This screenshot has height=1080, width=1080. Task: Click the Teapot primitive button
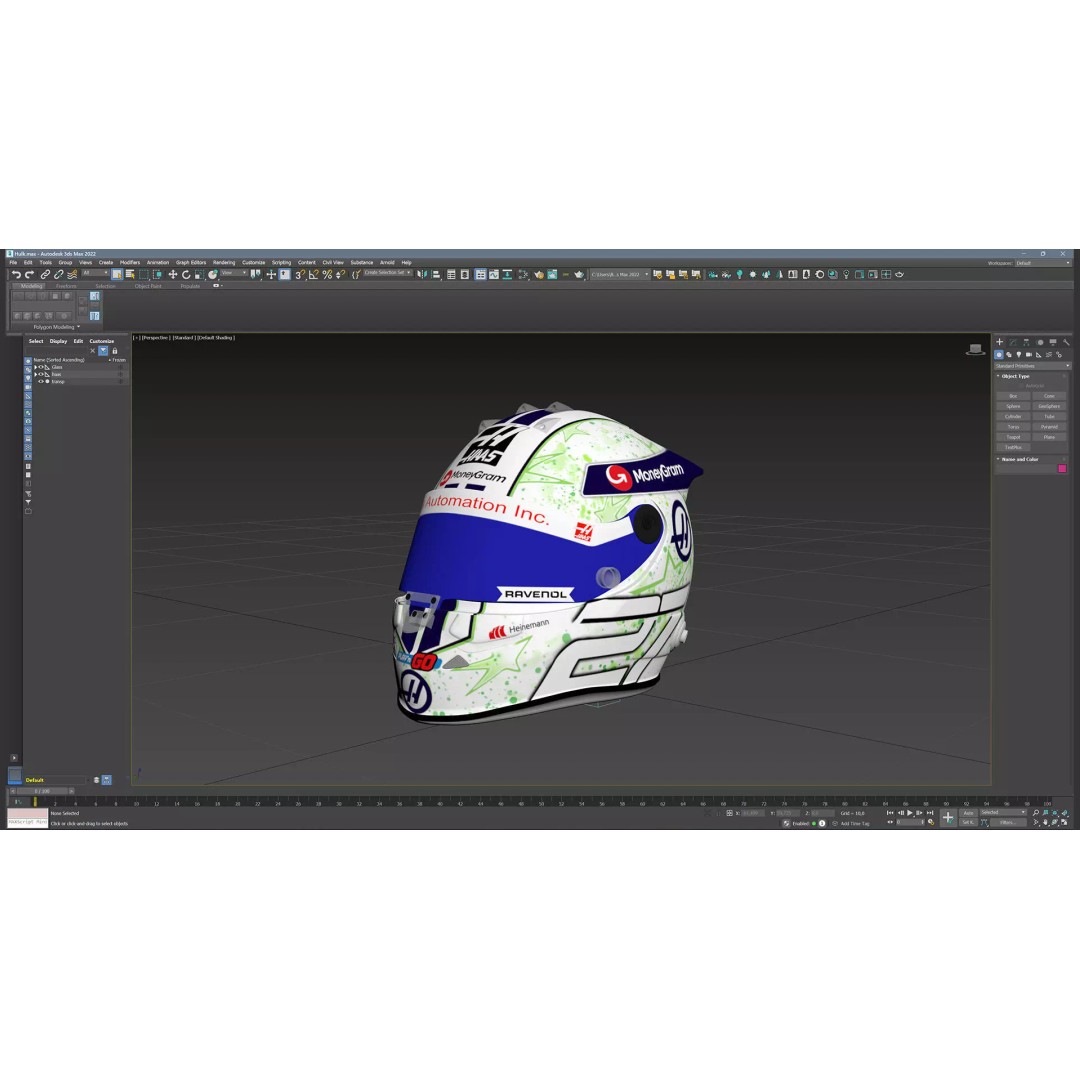[x=1014, y=437]
